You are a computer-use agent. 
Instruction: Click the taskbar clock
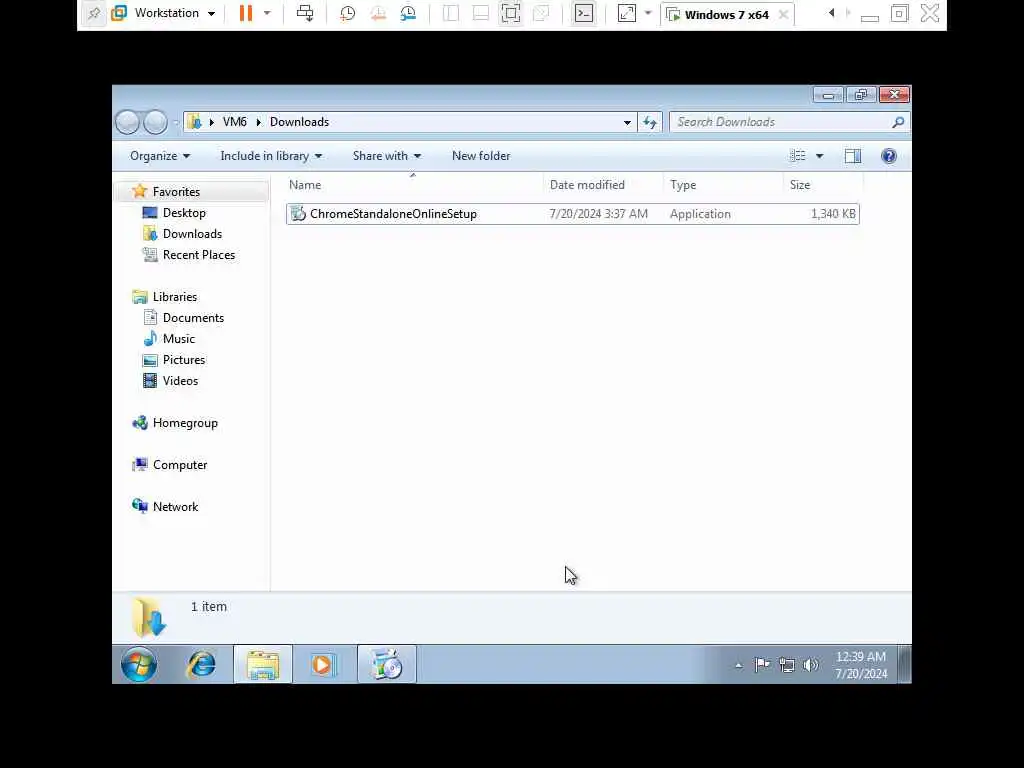[x=861, y=665]
